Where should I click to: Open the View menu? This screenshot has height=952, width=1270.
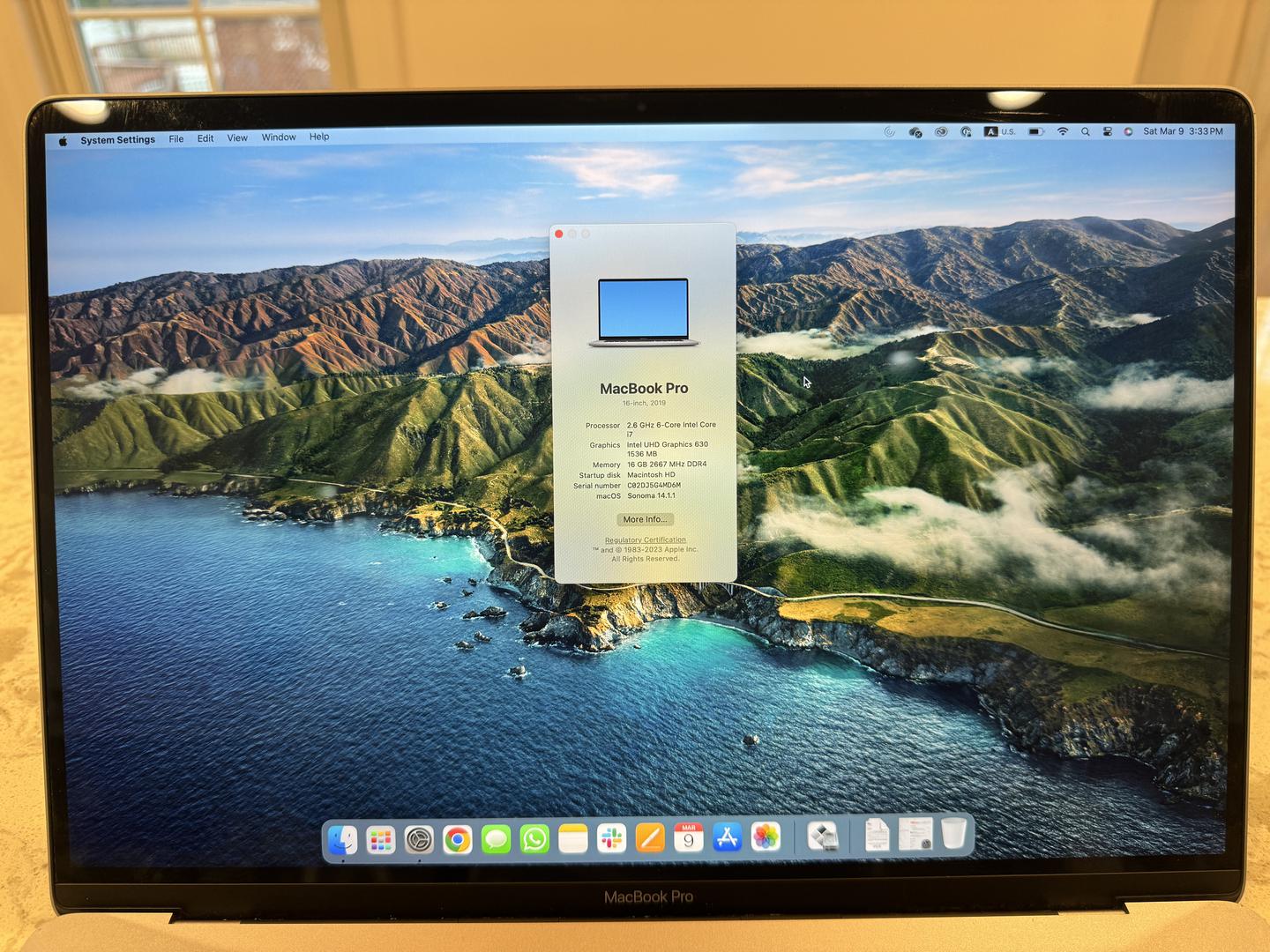pos(237,138)
